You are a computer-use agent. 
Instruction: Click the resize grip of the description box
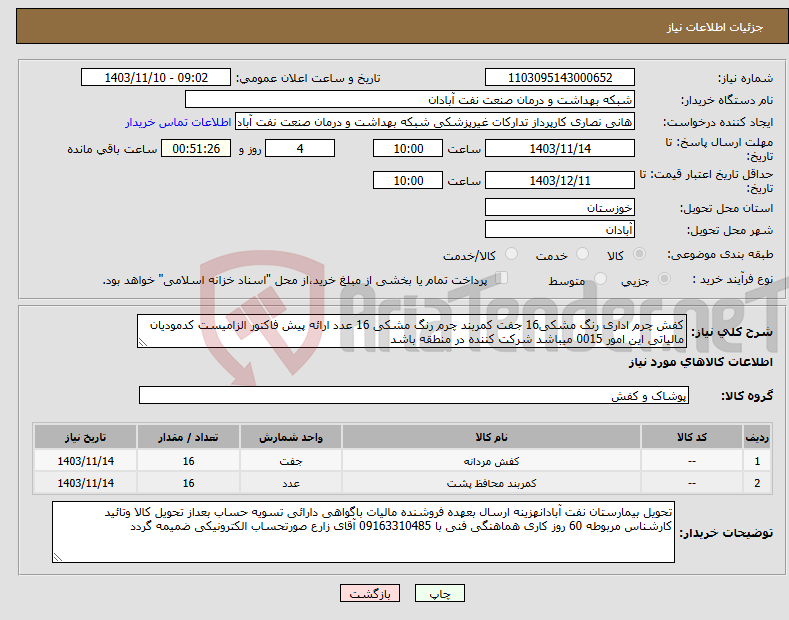click(142, 342)
